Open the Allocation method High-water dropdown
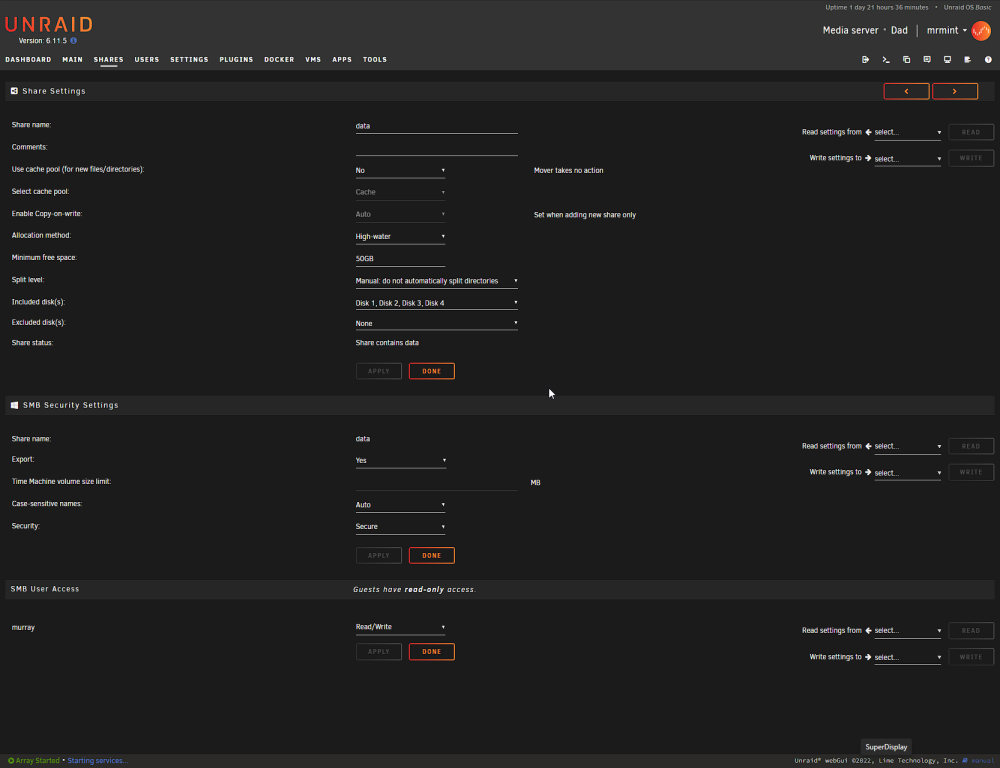Image resolution: width=1000 pixels, height=768 pixels. (x=400, y=237)
